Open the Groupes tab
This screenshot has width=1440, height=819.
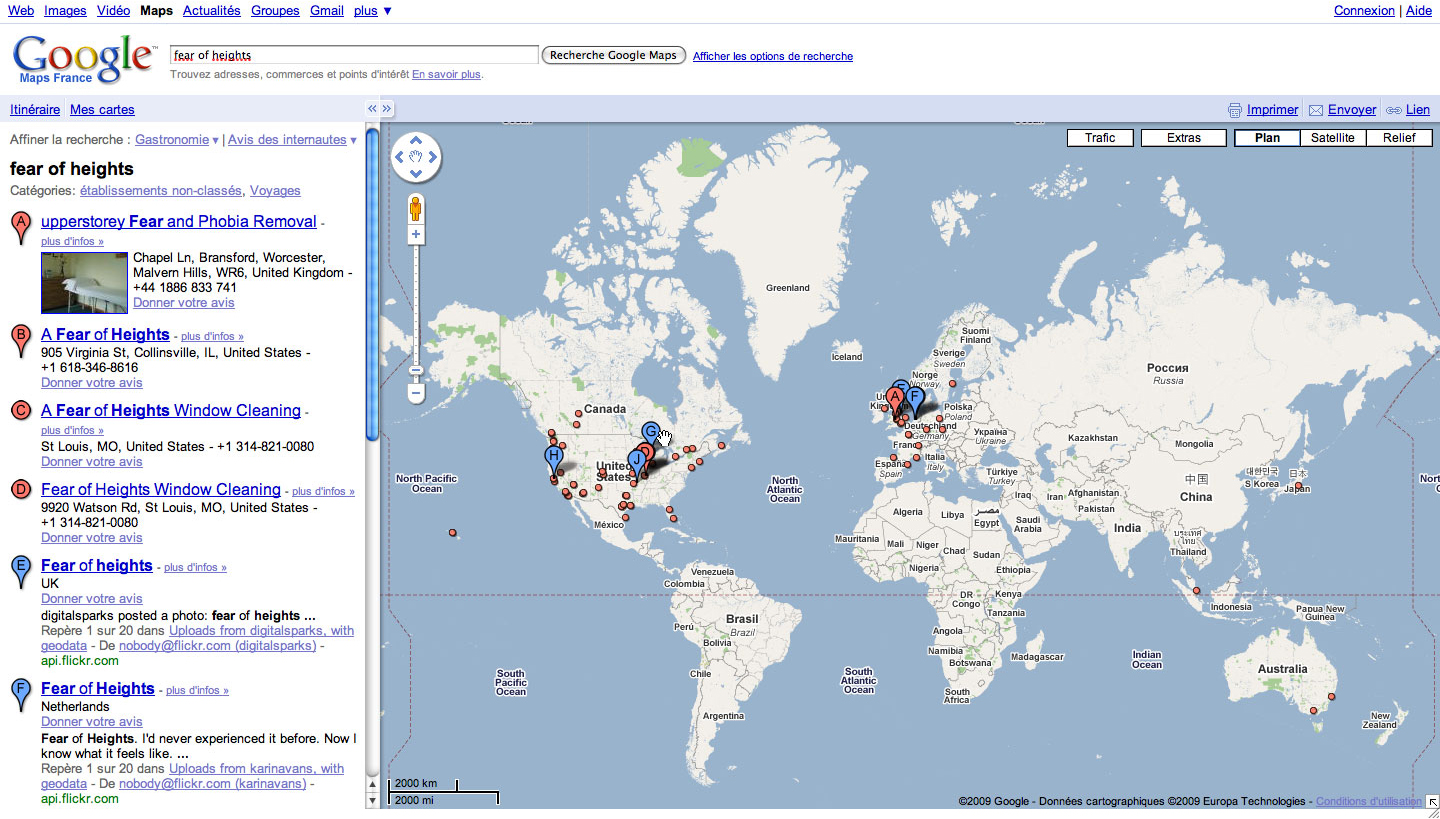pyautogui.click(x=275, y=11)
